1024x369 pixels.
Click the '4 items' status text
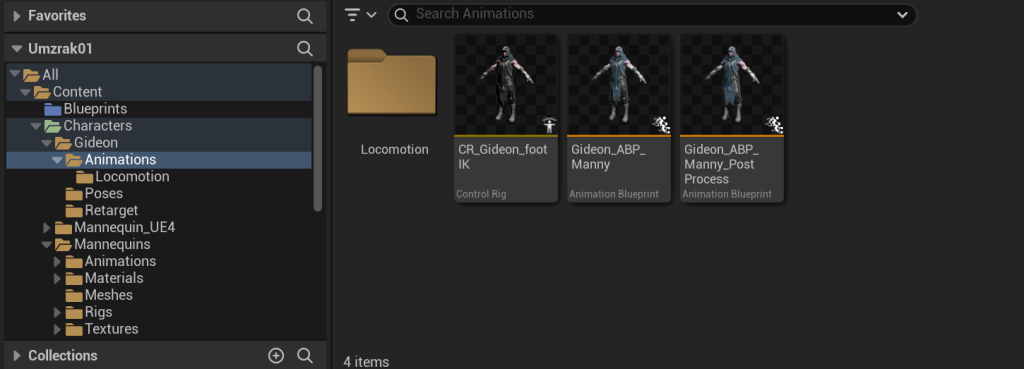(366, 362)
